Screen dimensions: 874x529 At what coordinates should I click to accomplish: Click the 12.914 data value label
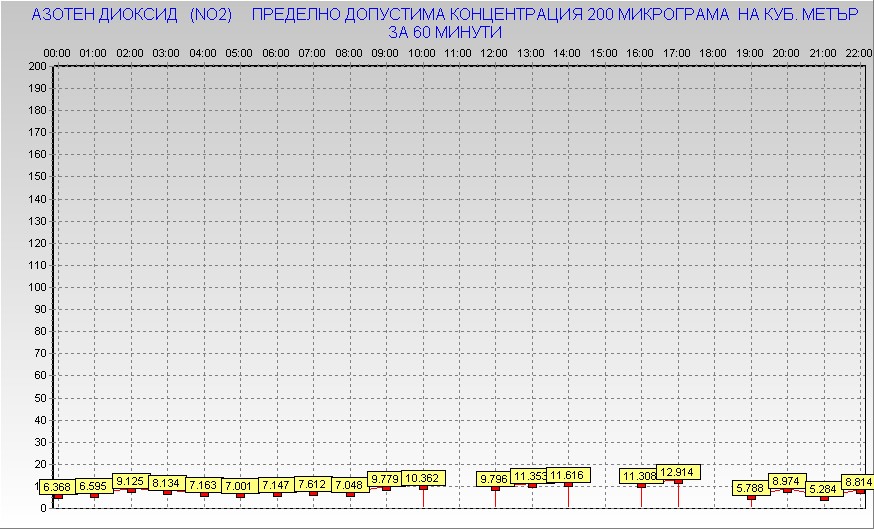678,472
